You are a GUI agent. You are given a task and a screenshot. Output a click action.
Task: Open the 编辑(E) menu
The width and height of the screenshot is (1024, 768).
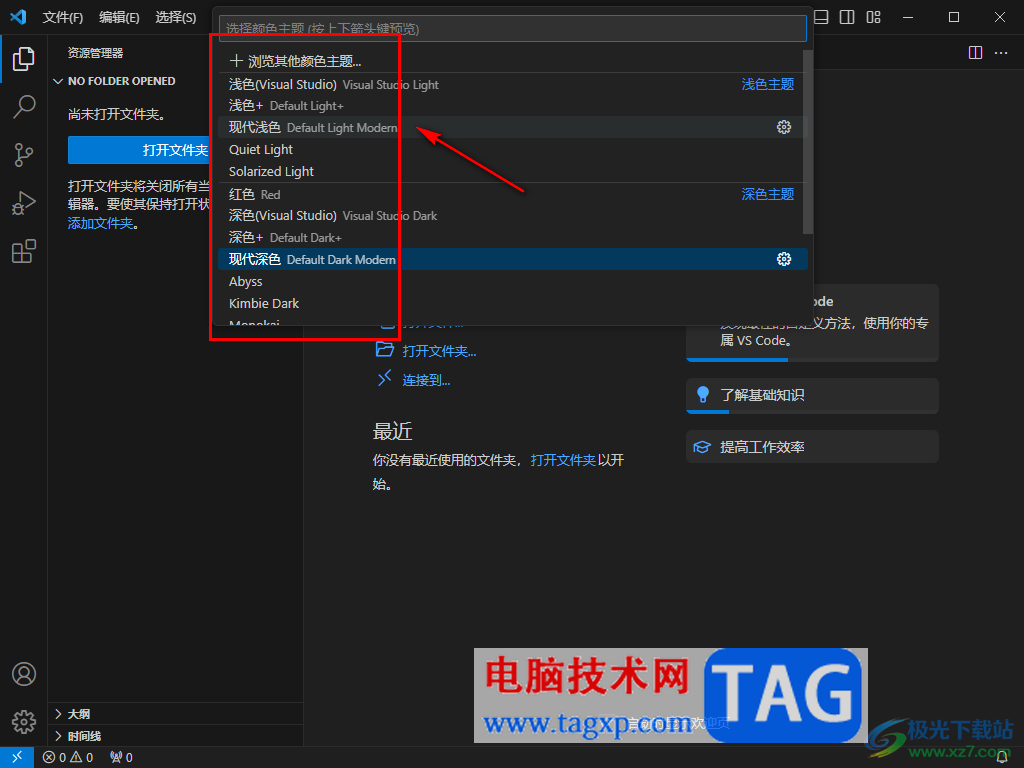(119, 18)
